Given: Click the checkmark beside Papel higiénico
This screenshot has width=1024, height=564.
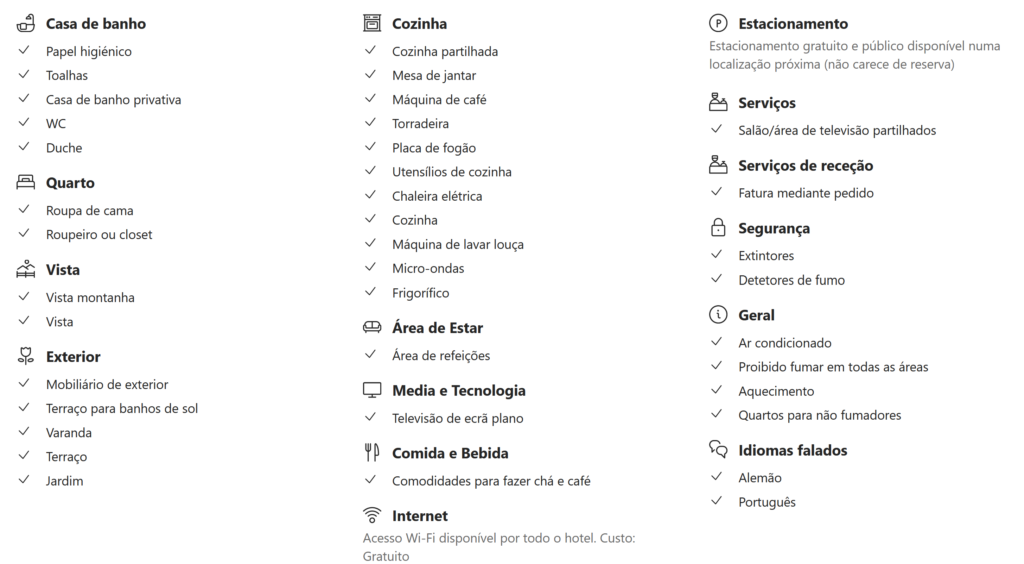Looking at the screenshot, I should click(24, 51).
